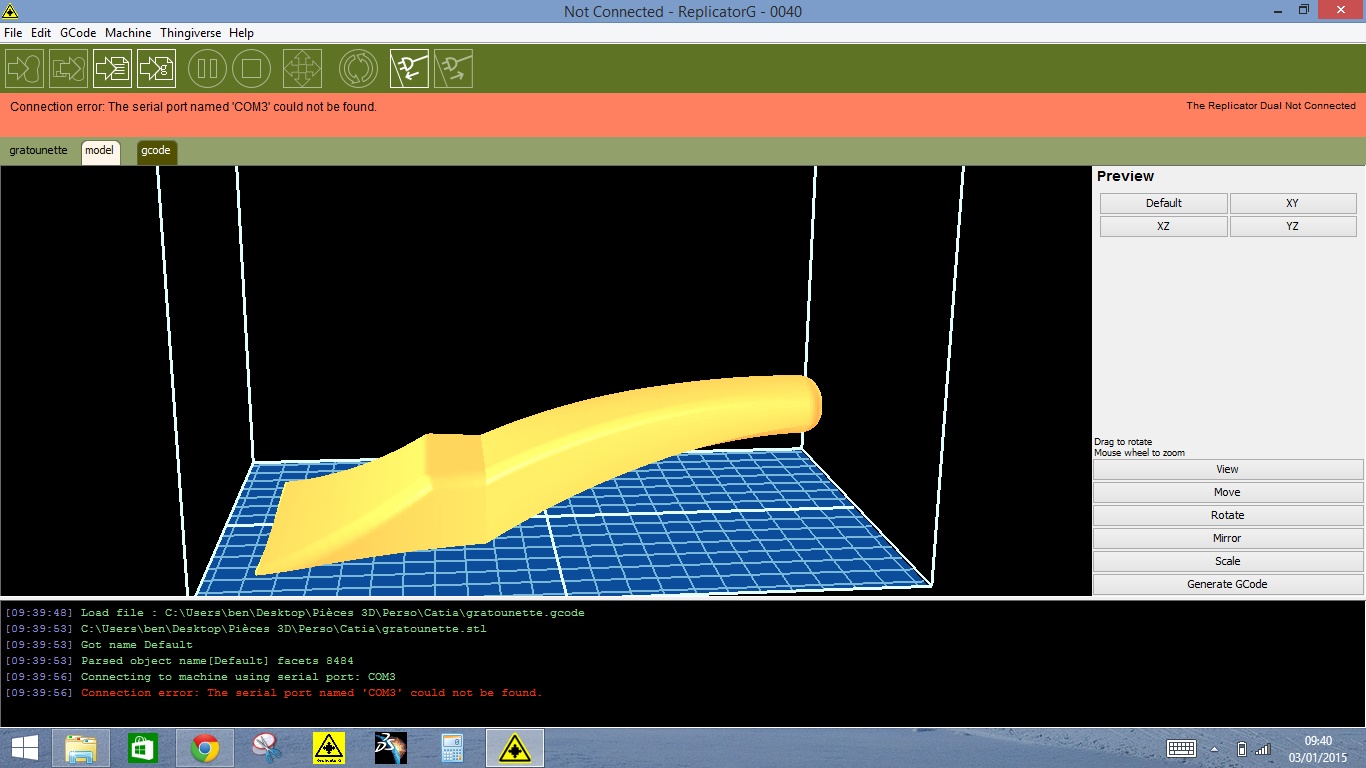Click the ReplicatorG icon in the title bar
Viewport: 1366px width, 768px height.
9,10
